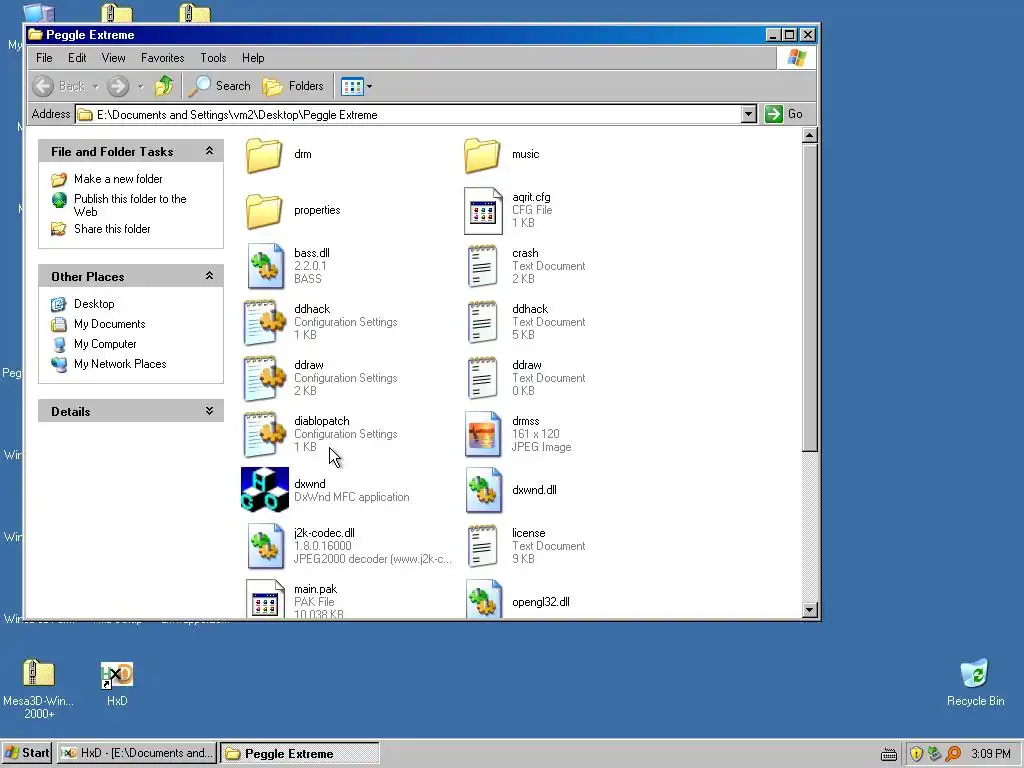Select the main.pak file icon
Image resolution: width=1024 pixels, height=768 pixels.
tap(265, 600)
